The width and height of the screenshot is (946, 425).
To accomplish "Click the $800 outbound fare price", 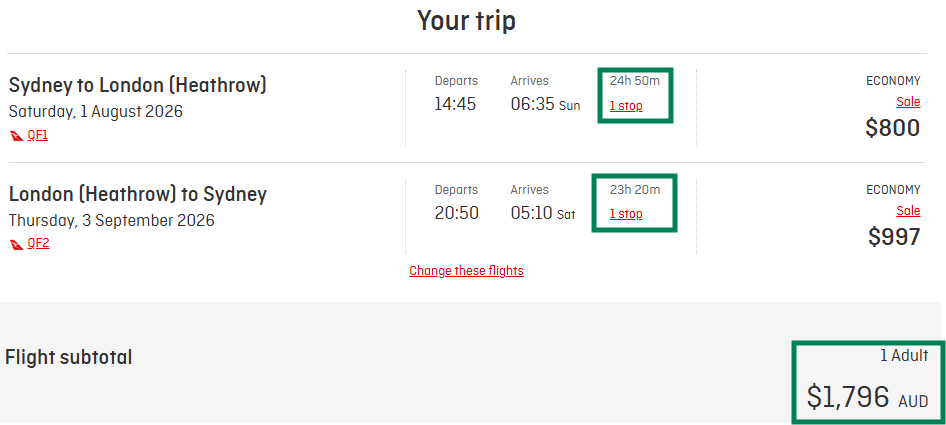I will [892, 128].
